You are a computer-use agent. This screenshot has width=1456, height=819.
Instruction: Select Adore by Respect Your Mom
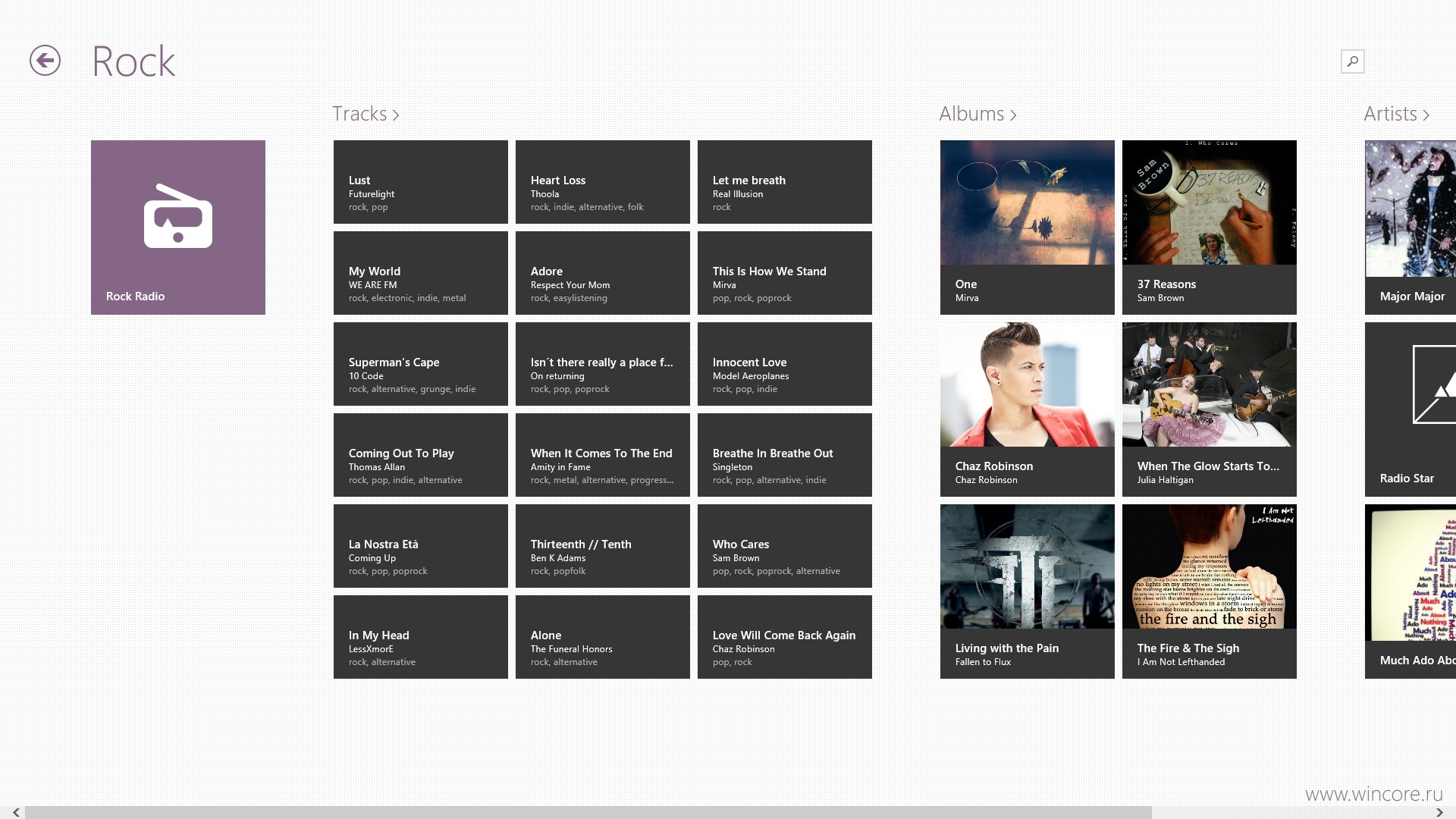coord(603,273)
